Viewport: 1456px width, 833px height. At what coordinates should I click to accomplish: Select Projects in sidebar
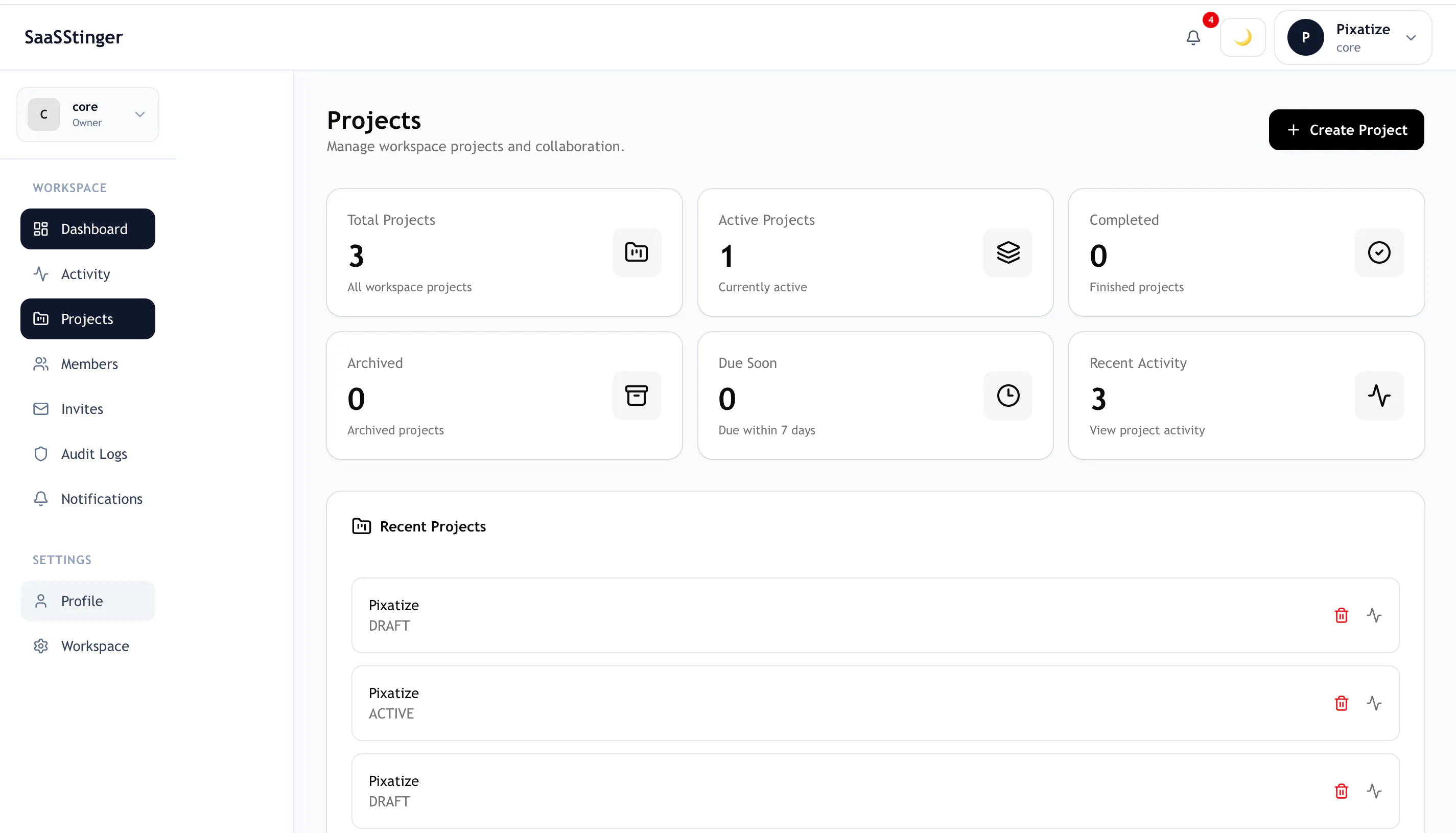pos(87,319)
